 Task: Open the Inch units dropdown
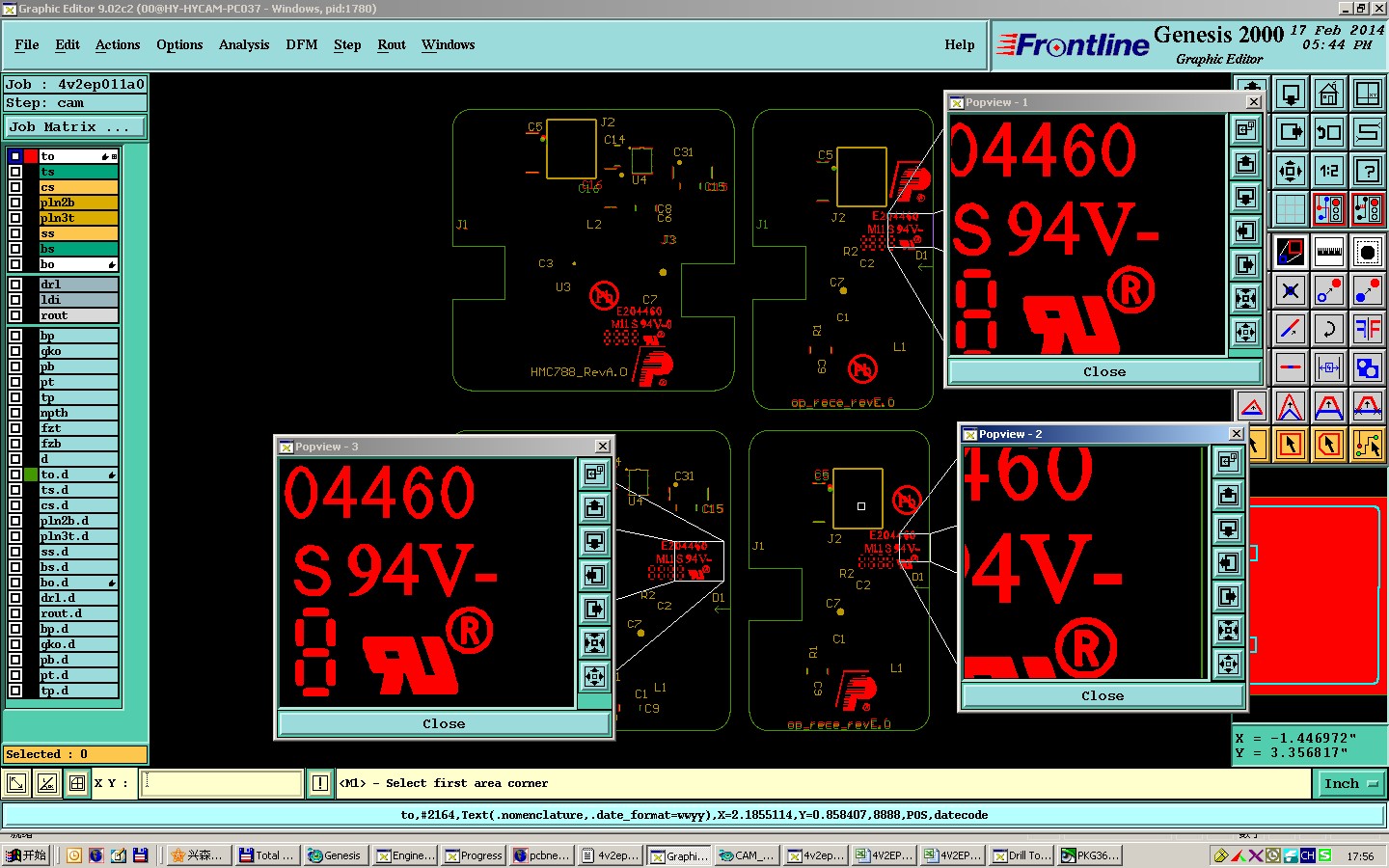1349,783
